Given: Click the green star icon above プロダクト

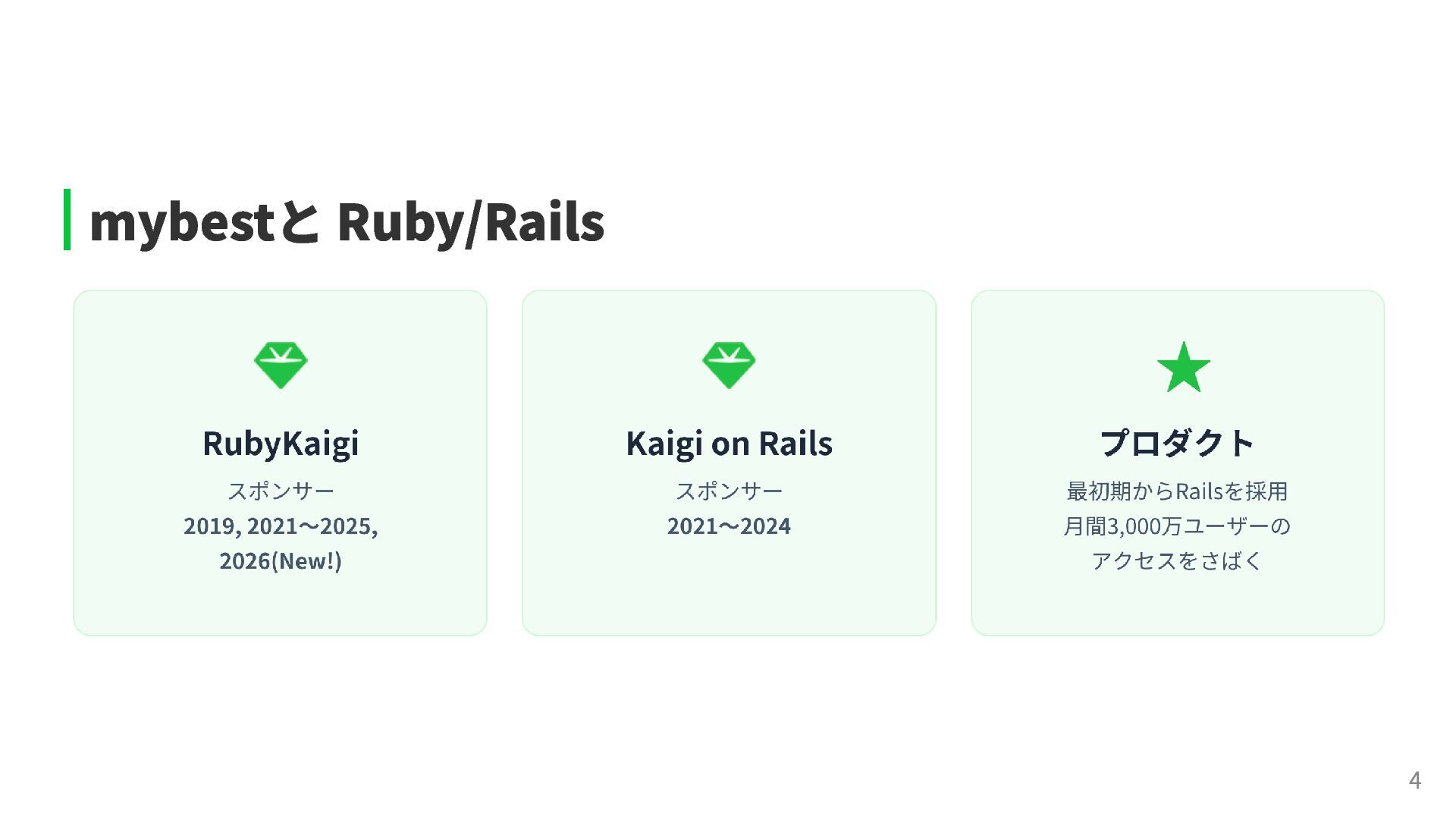Looking at the screenshot, I should coord(1183,367).
